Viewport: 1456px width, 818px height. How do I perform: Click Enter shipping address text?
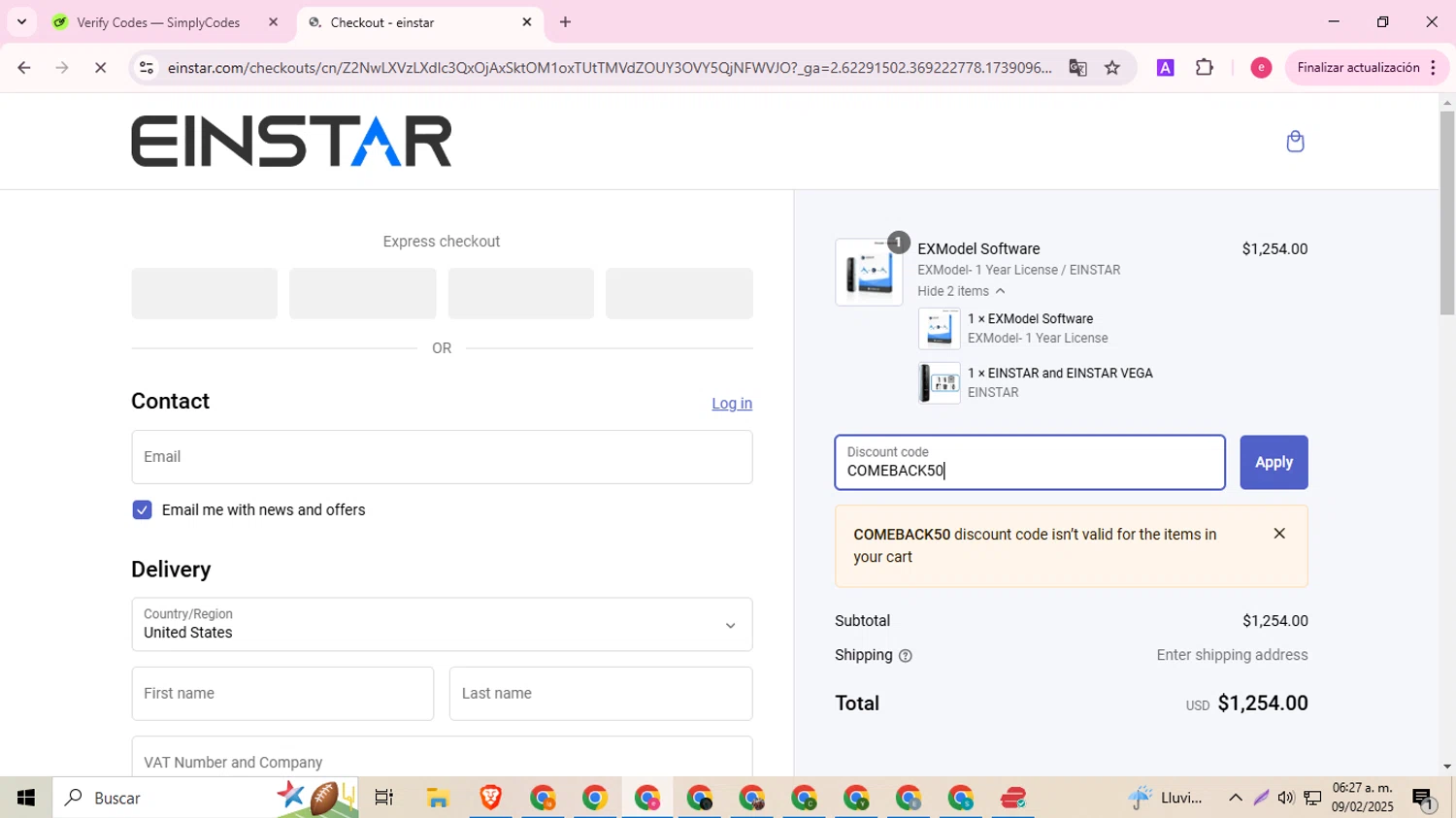1232,655
